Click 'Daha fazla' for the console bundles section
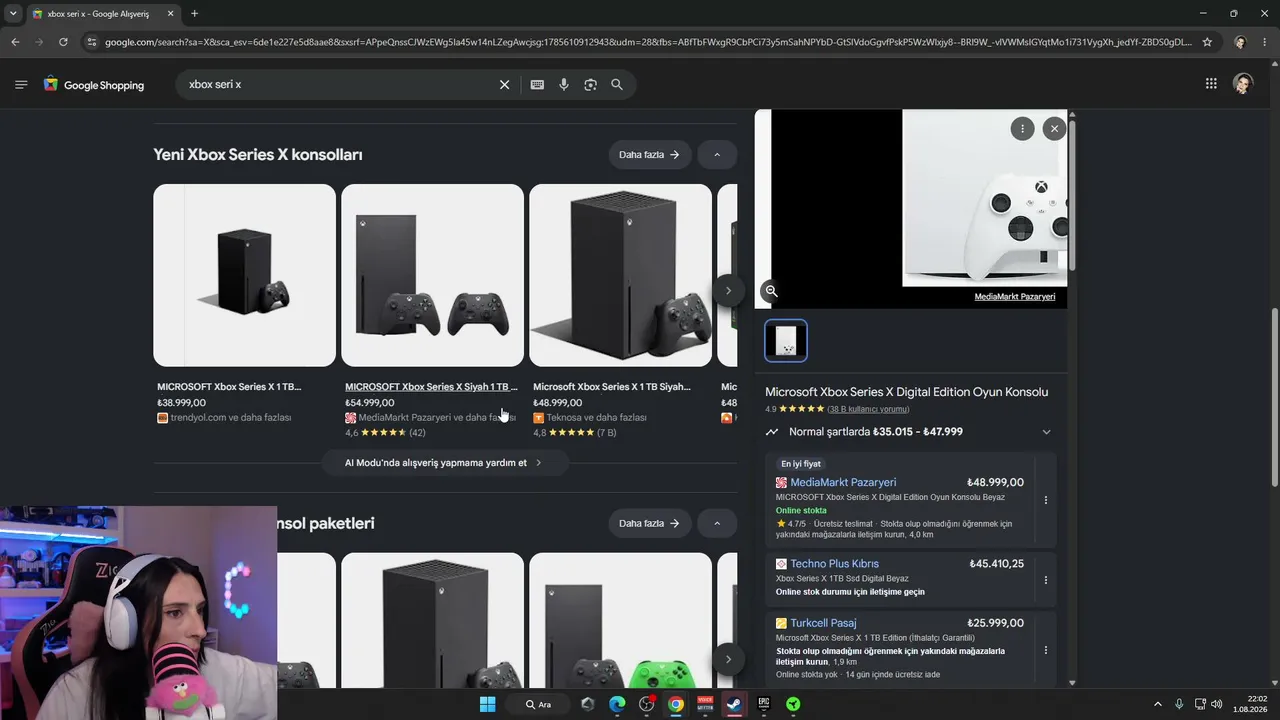1280x720 pixels. click(x=649, y=523)
